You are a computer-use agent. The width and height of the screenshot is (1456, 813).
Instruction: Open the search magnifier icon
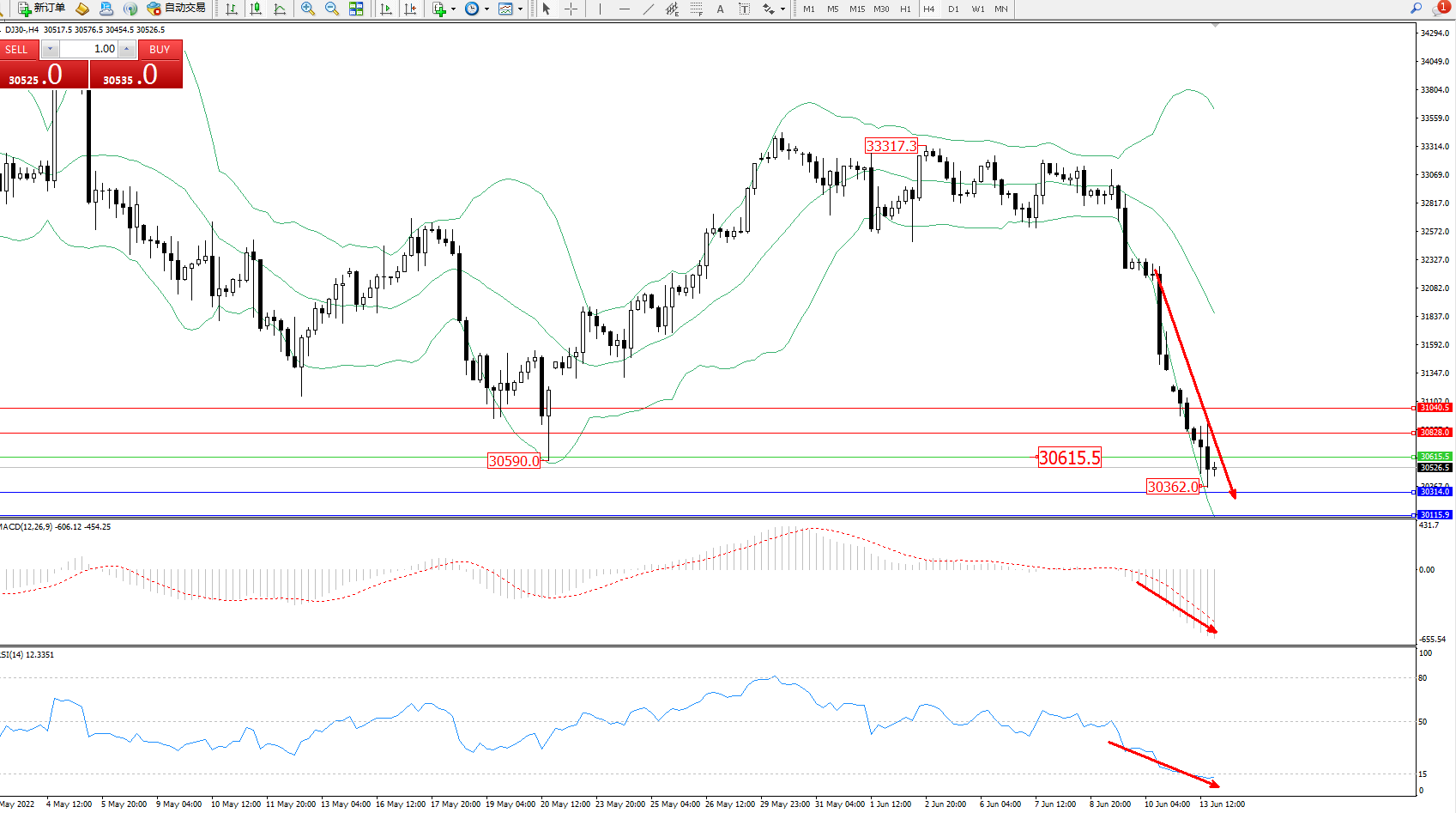coord(1416,9)
